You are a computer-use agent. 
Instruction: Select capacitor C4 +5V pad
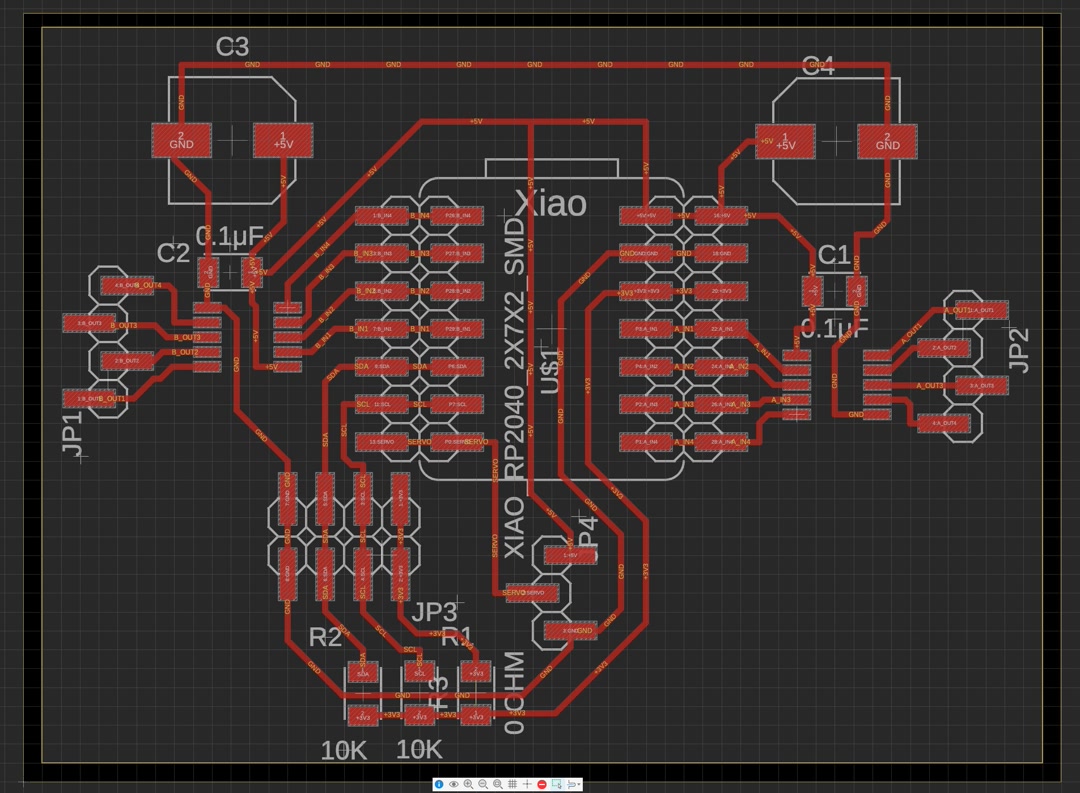click(785, 141)
